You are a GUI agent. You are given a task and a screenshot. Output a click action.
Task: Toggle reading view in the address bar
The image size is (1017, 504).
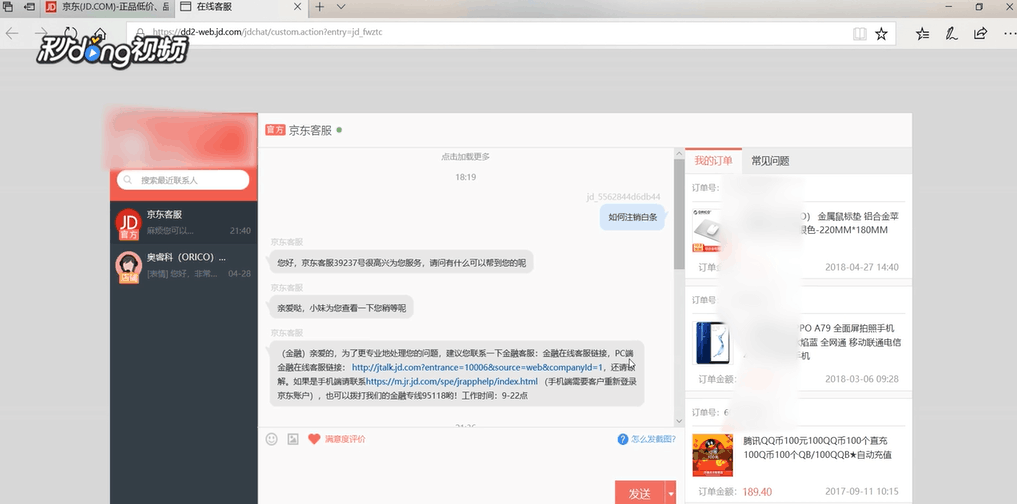tap(859, 34)
